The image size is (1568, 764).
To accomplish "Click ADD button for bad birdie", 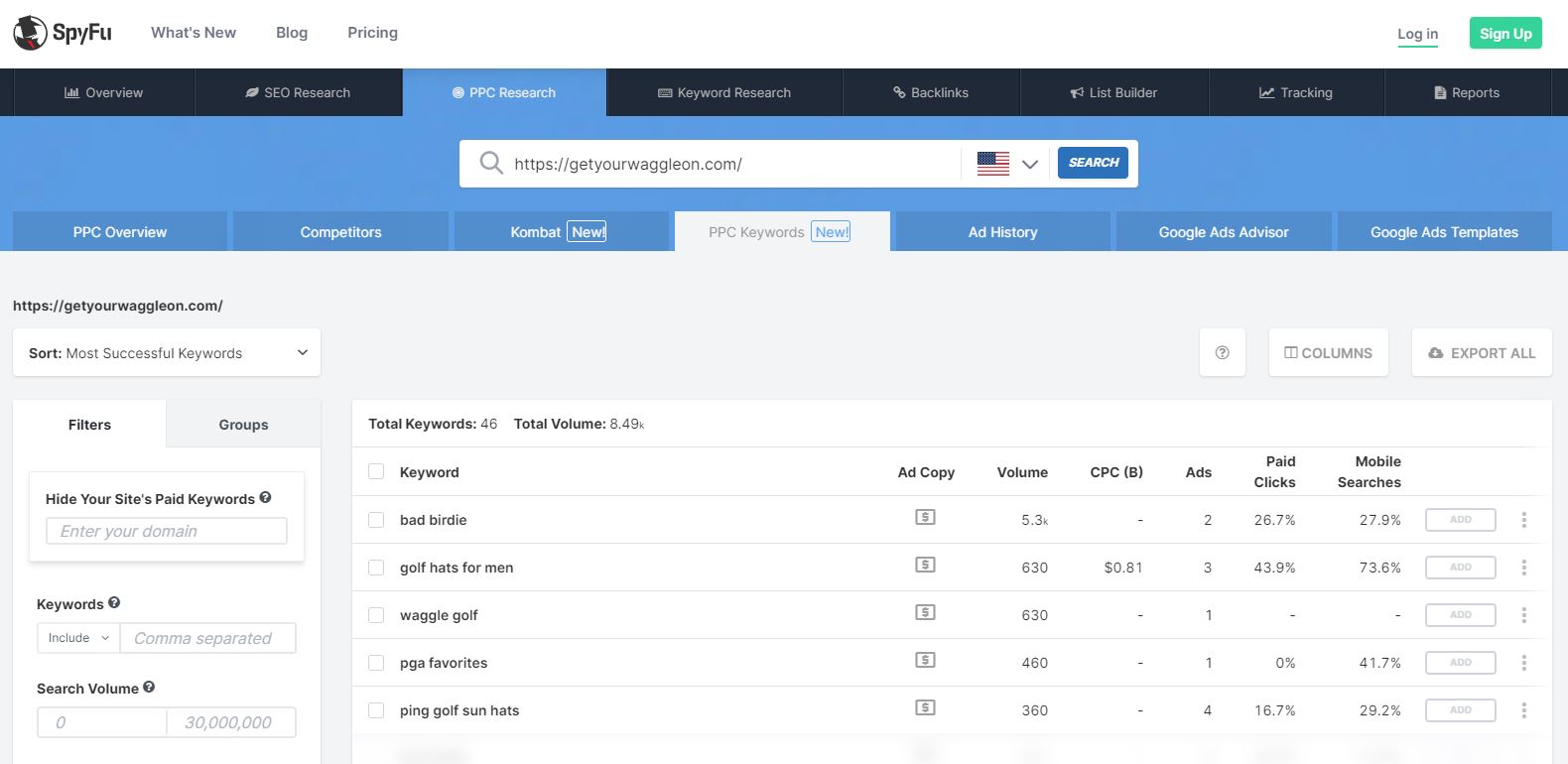I will point(1460,519).
